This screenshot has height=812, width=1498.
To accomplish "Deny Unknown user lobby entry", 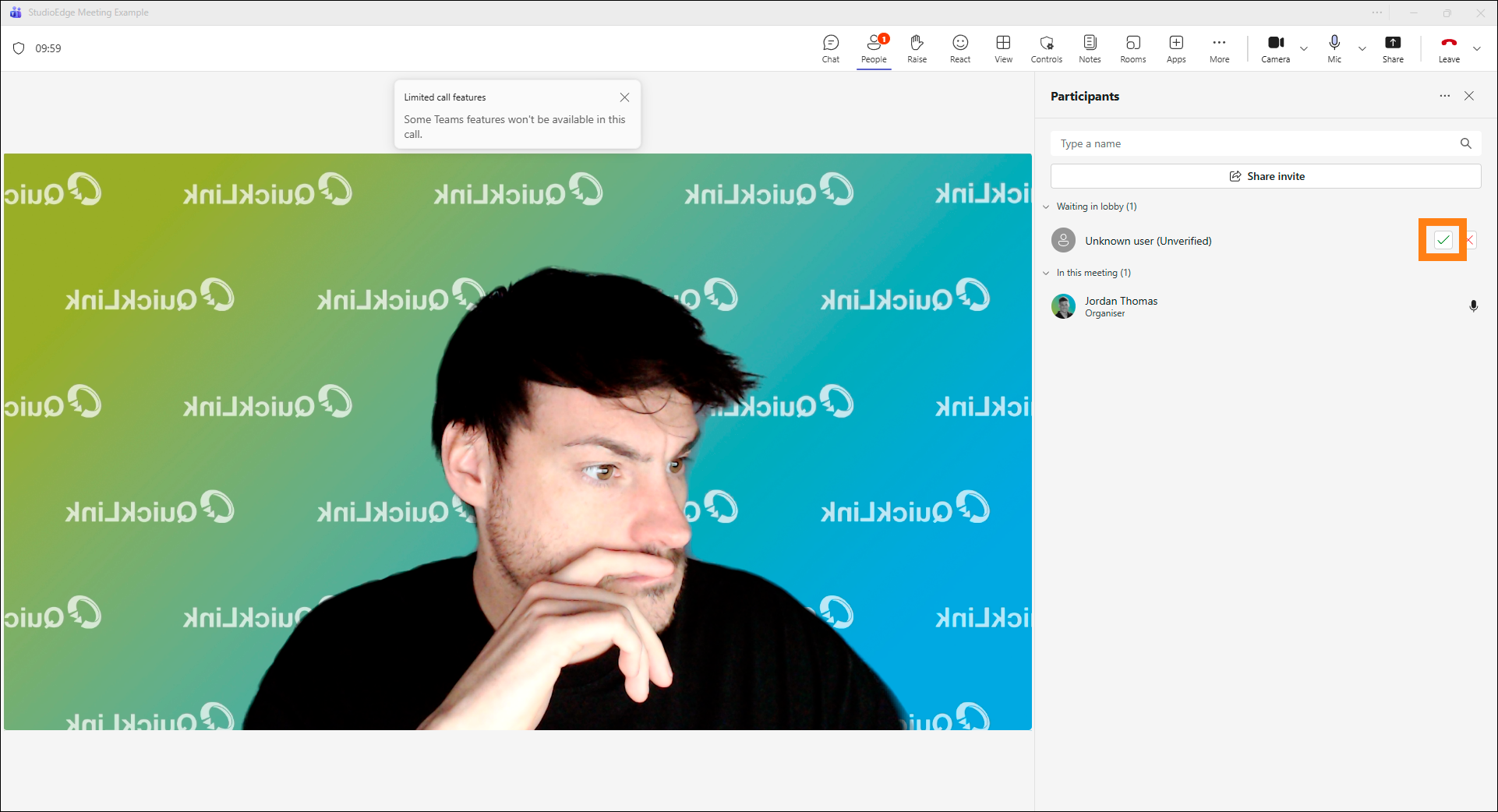I will [x=1470, y=240].
